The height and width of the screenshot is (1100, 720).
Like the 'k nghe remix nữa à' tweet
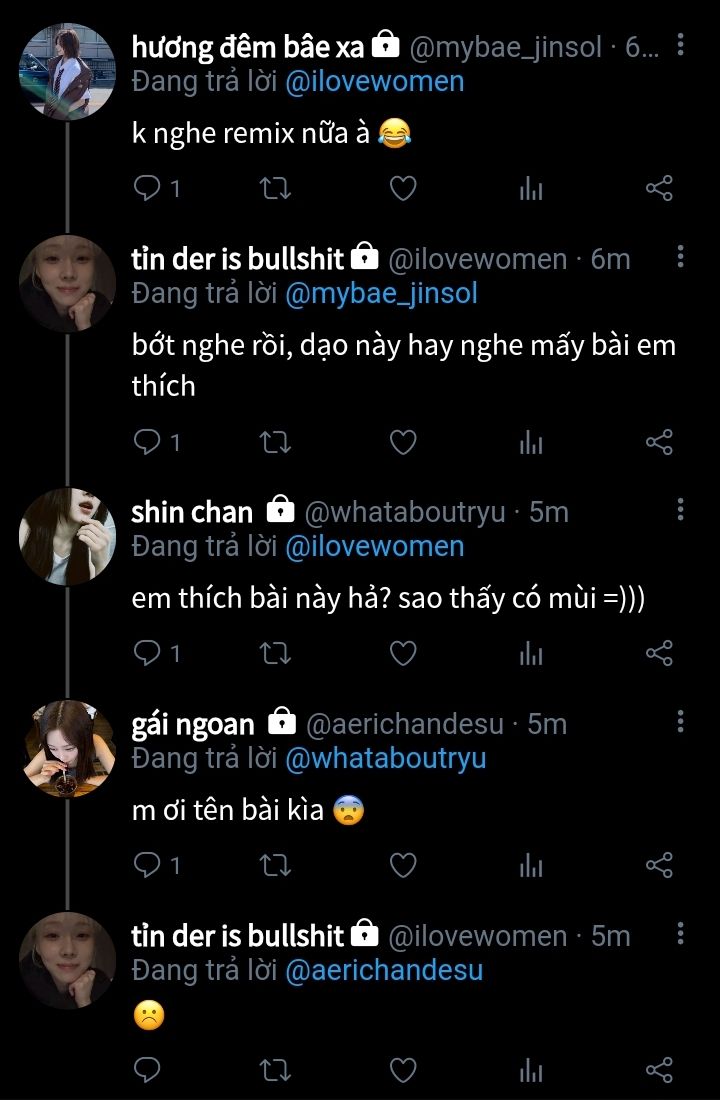tap(402, 188)
